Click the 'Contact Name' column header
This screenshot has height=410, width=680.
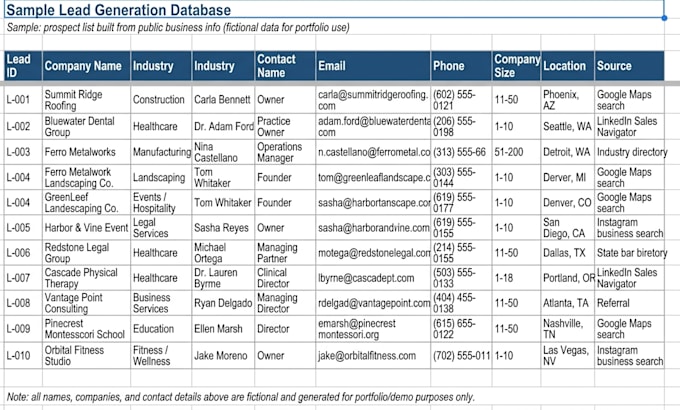pos(285,66)
